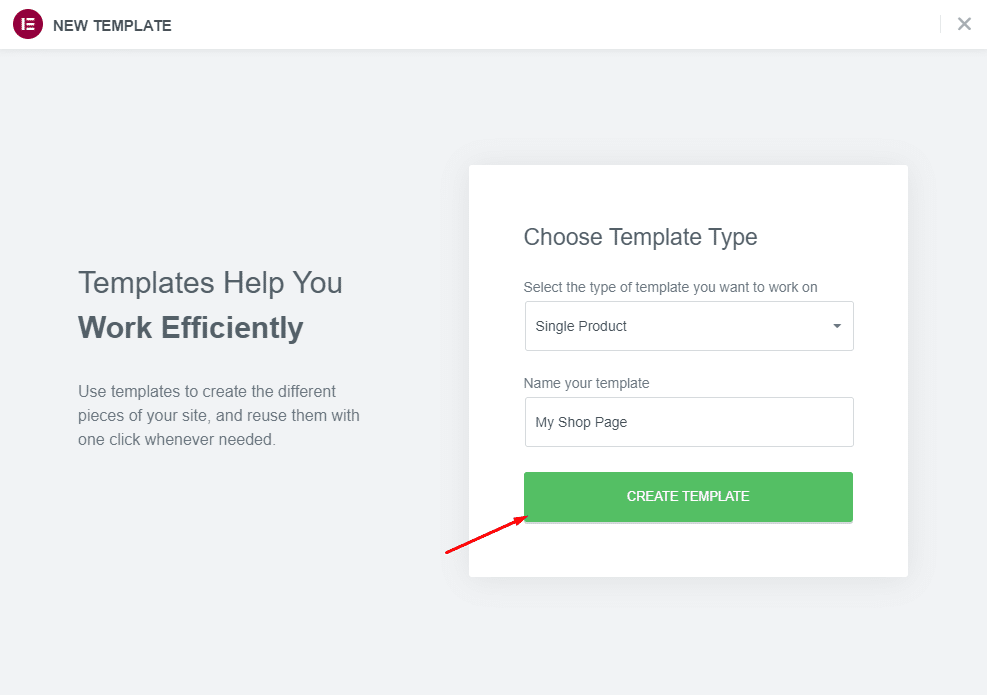This screenshot has height=695, width=987.
Task: Click the gray background below the description text
Action: point(219,554)
